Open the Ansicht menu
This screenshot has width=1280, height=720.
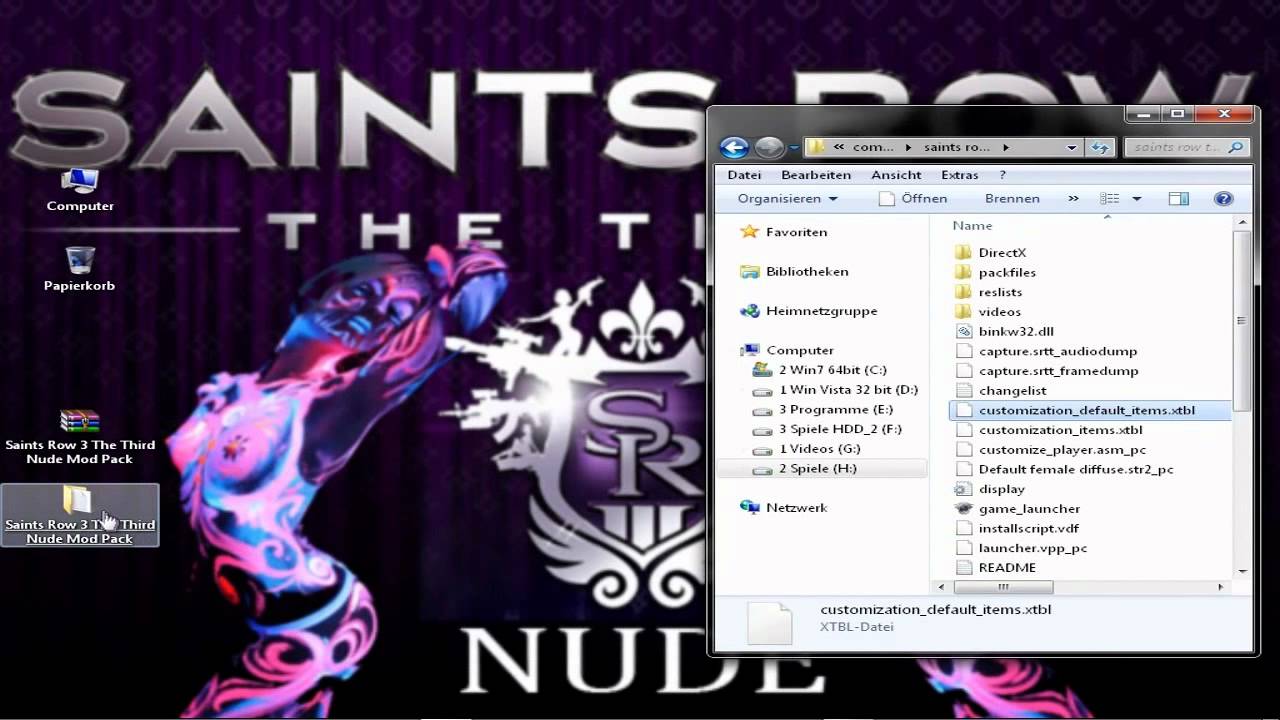click(x=896, y=175)
